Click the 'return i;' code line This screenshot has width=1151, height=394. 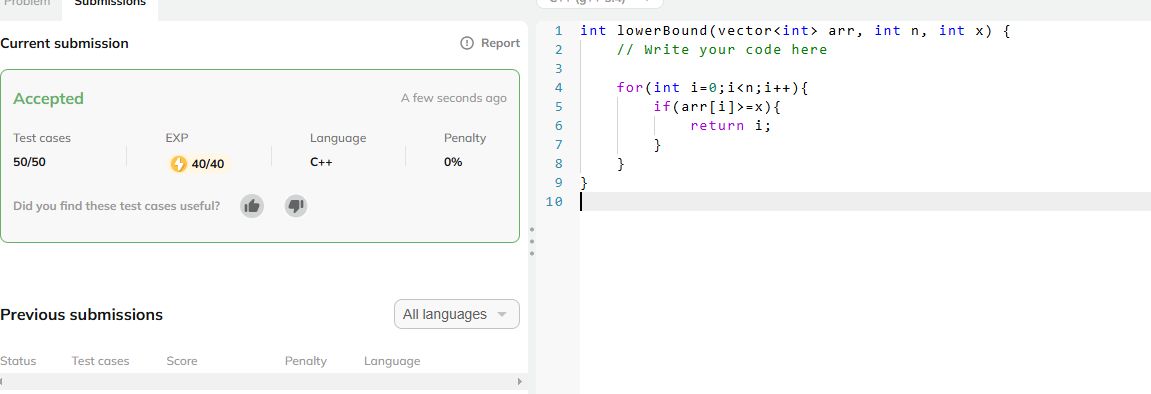[x=731, y=125]
